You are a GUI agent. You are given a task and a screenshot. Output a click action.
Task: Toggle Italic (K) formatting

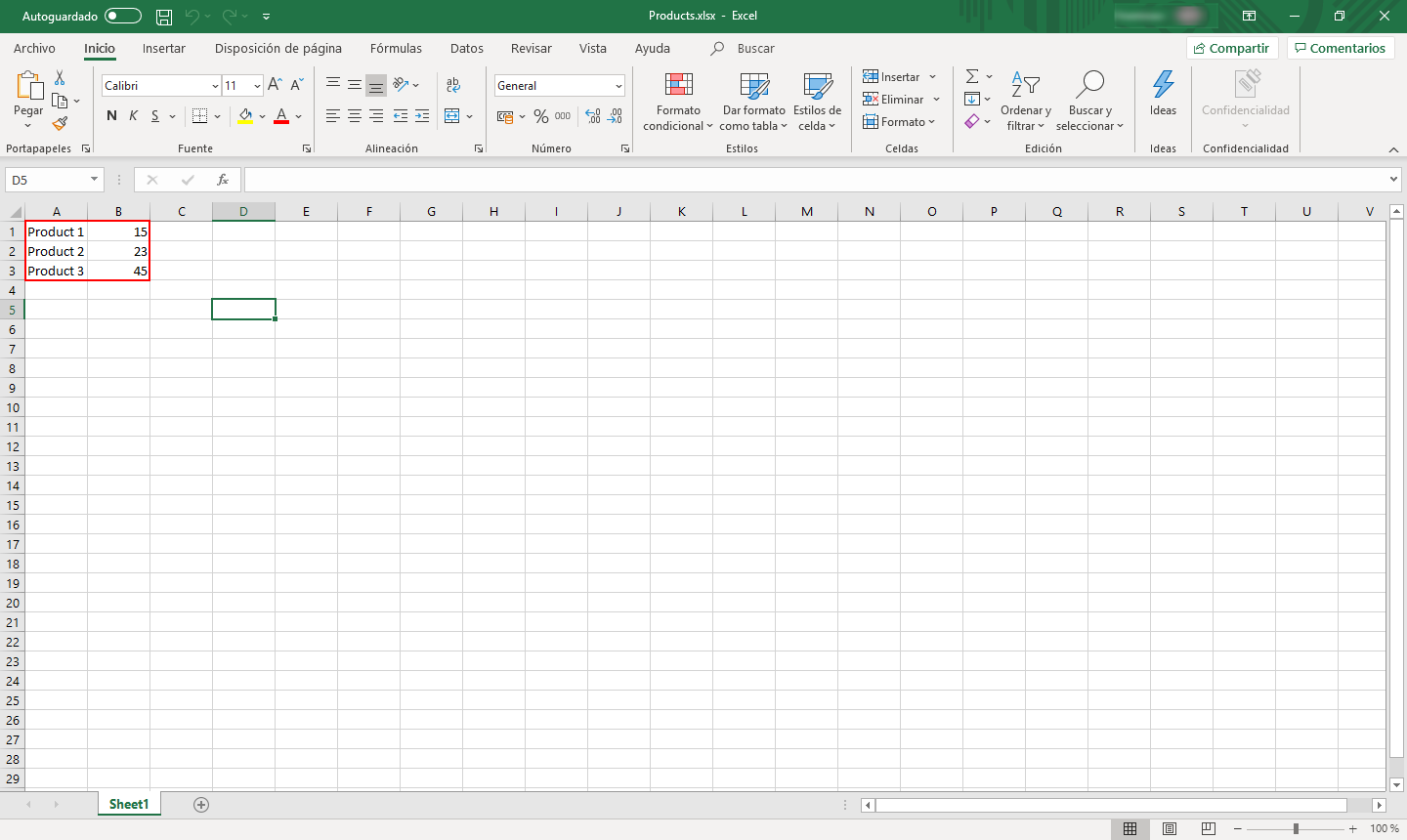[x=133, y=116]
